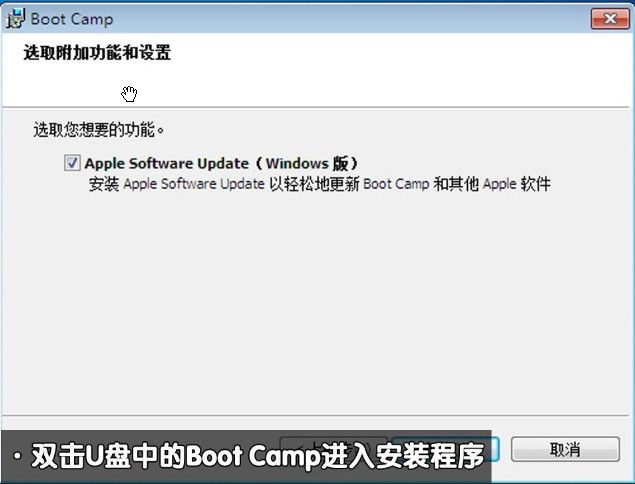
Task: Click the word Windows in the checkbox label
Action: pos(296,163)
